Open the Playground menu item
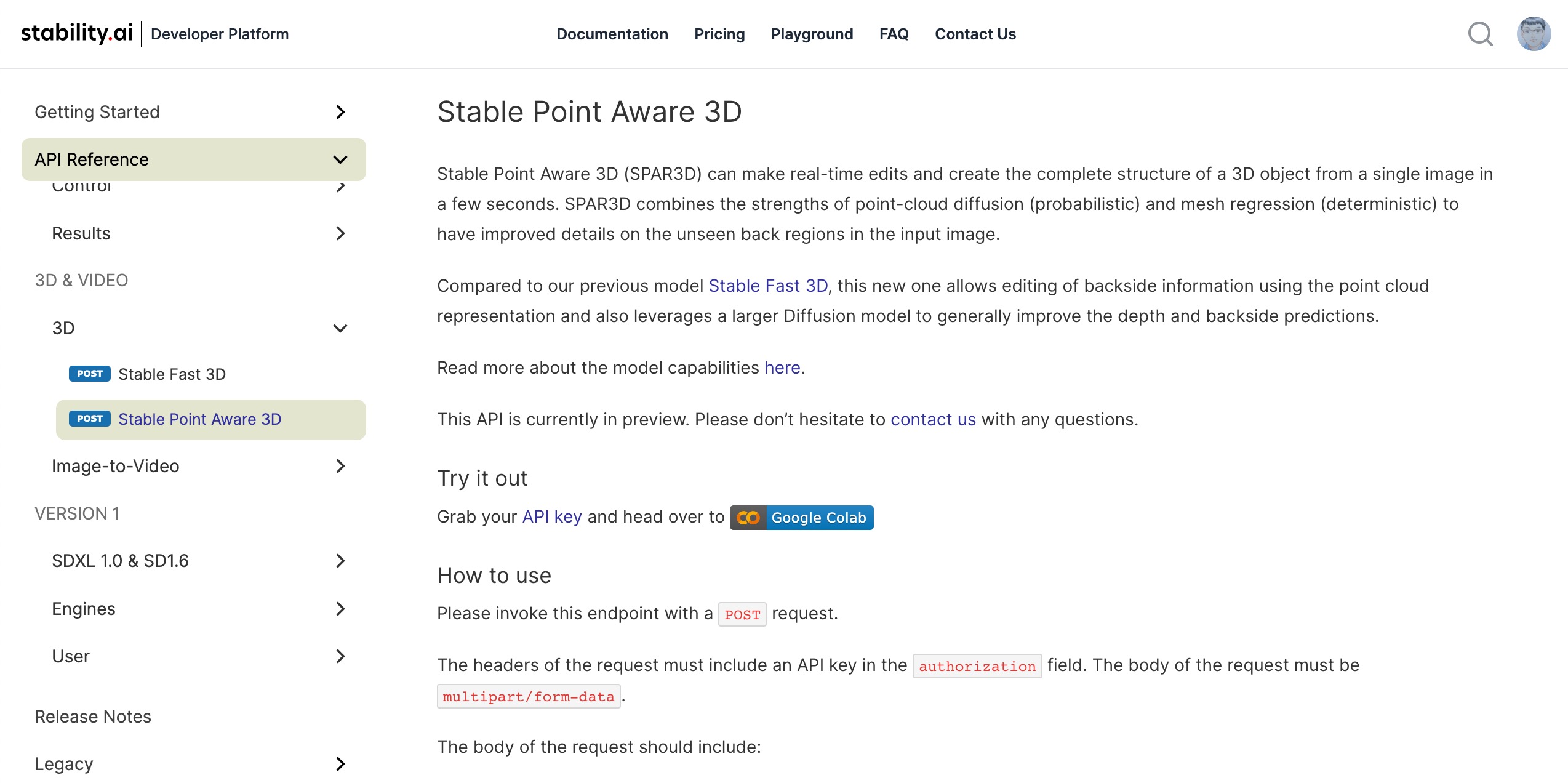 coord(811,34)
